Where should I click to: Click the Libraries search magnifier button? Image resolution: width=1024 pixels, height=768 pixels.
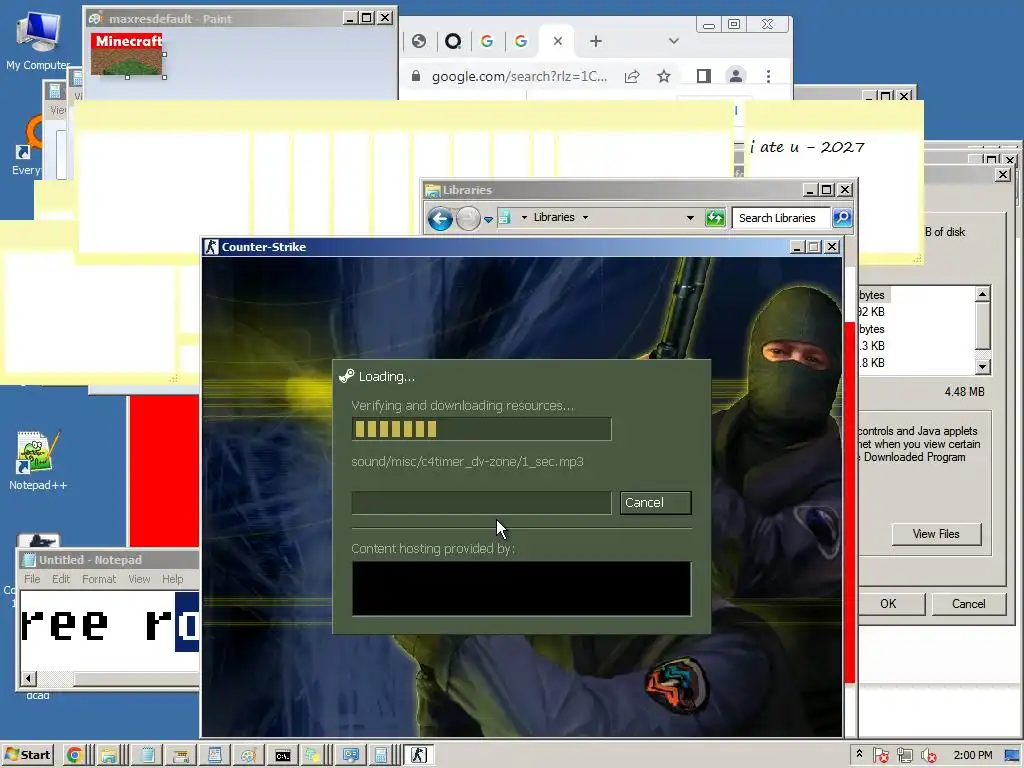point(842,217)
